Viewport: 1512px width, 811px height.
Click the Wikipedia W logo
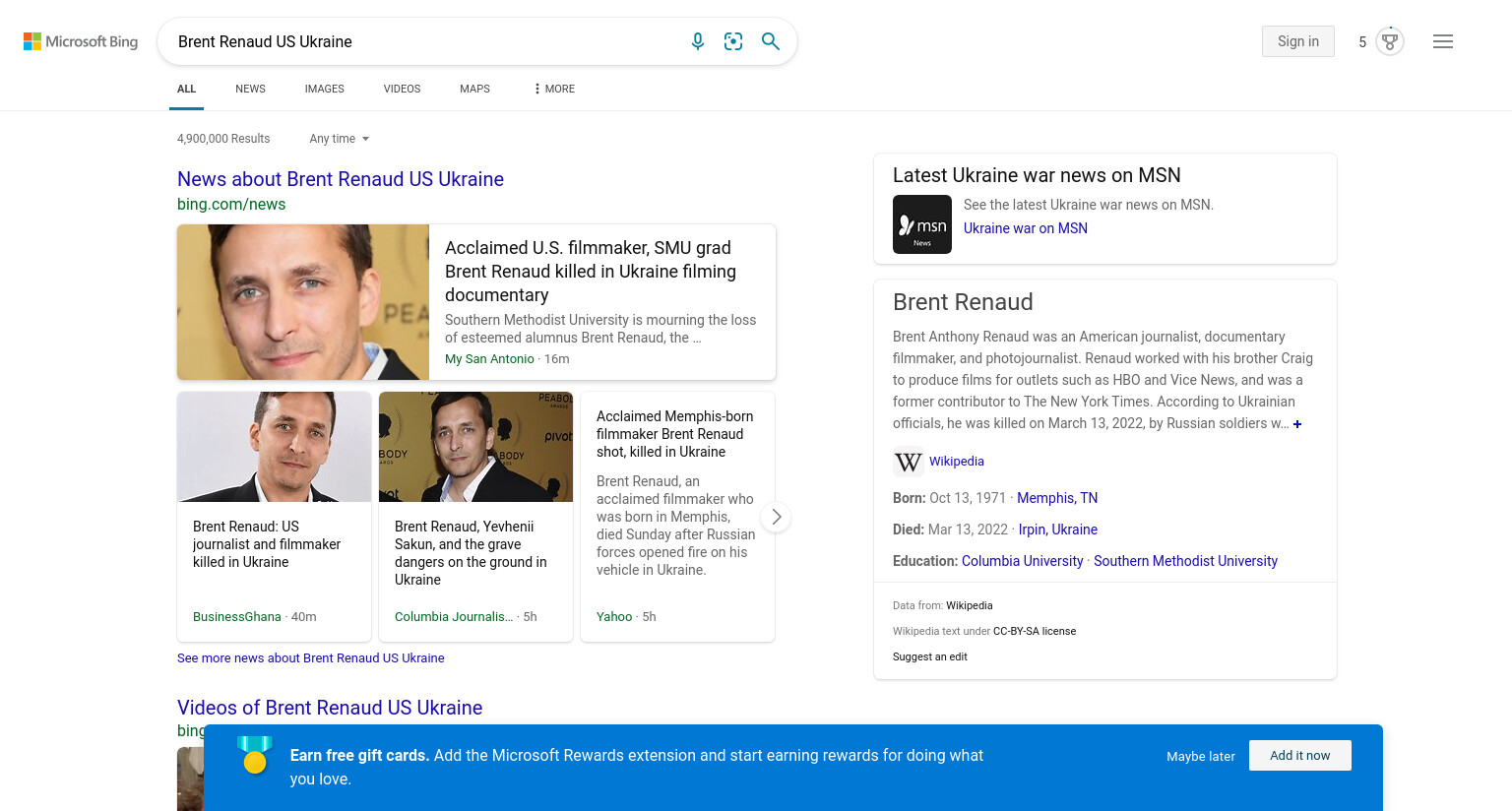908,462
